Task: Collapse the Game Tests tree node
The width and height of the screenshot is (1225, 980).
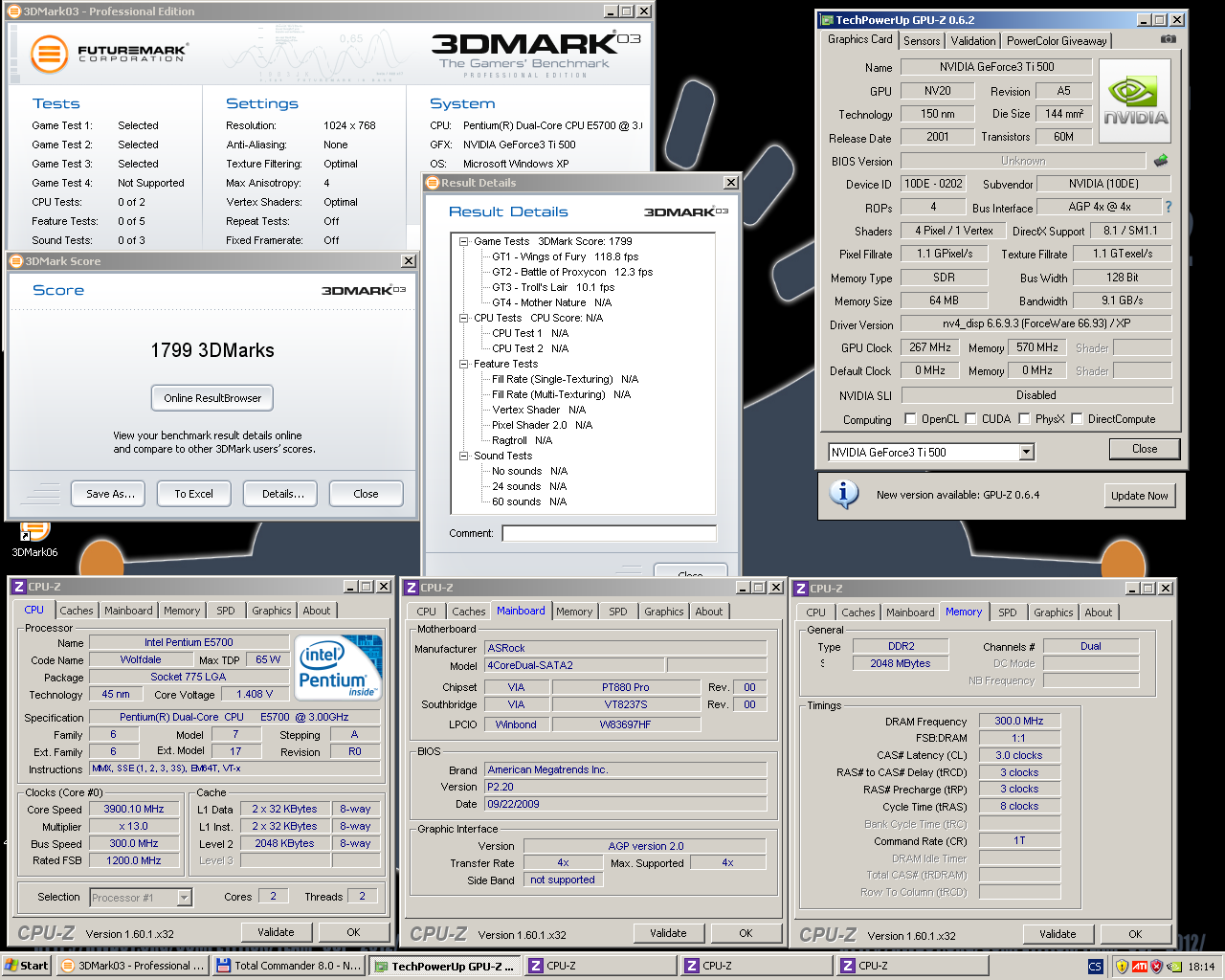Action: (x=463, y=241)
